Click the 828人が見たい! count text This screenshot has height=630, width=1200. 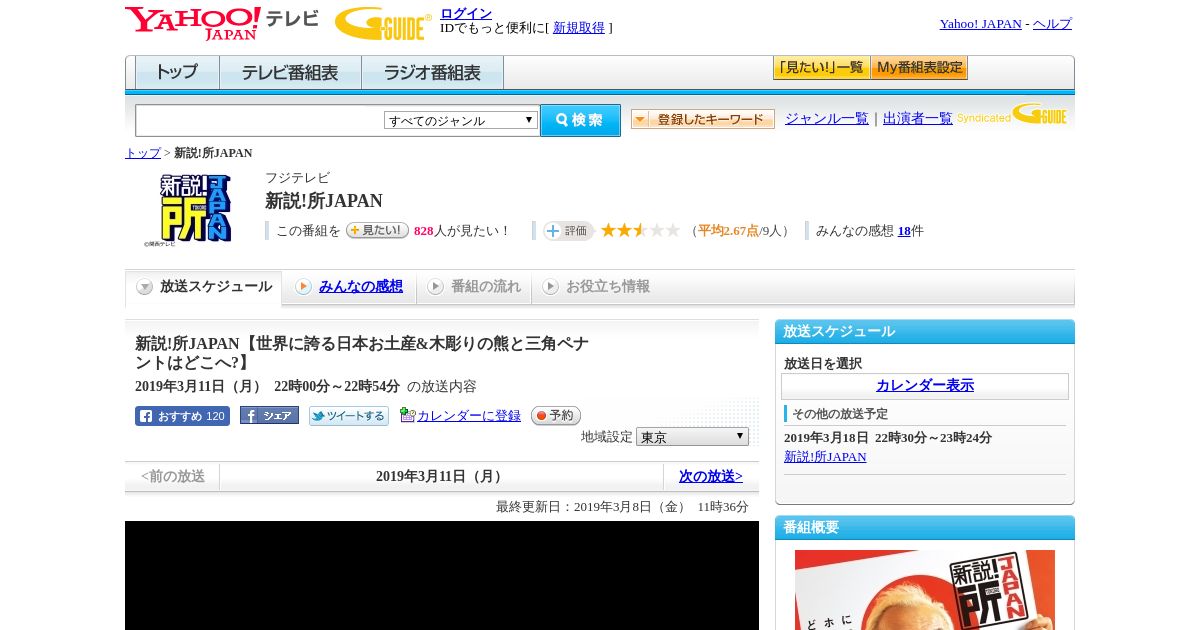pos(462,231)
